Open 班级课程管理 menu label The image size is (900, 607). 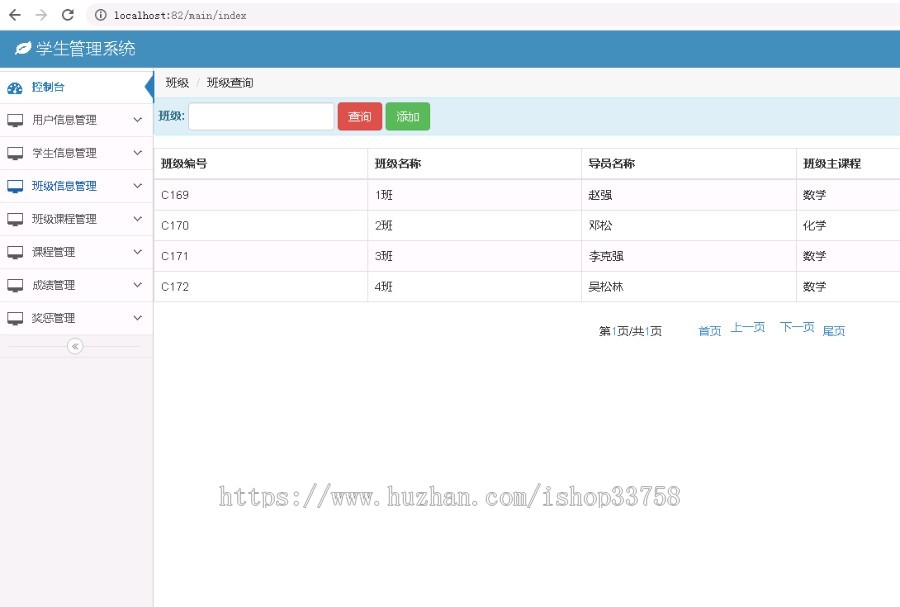64,219
